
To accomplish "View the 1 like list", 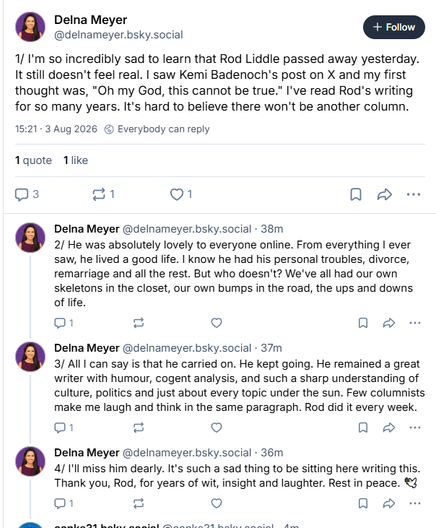I will 76,160.
